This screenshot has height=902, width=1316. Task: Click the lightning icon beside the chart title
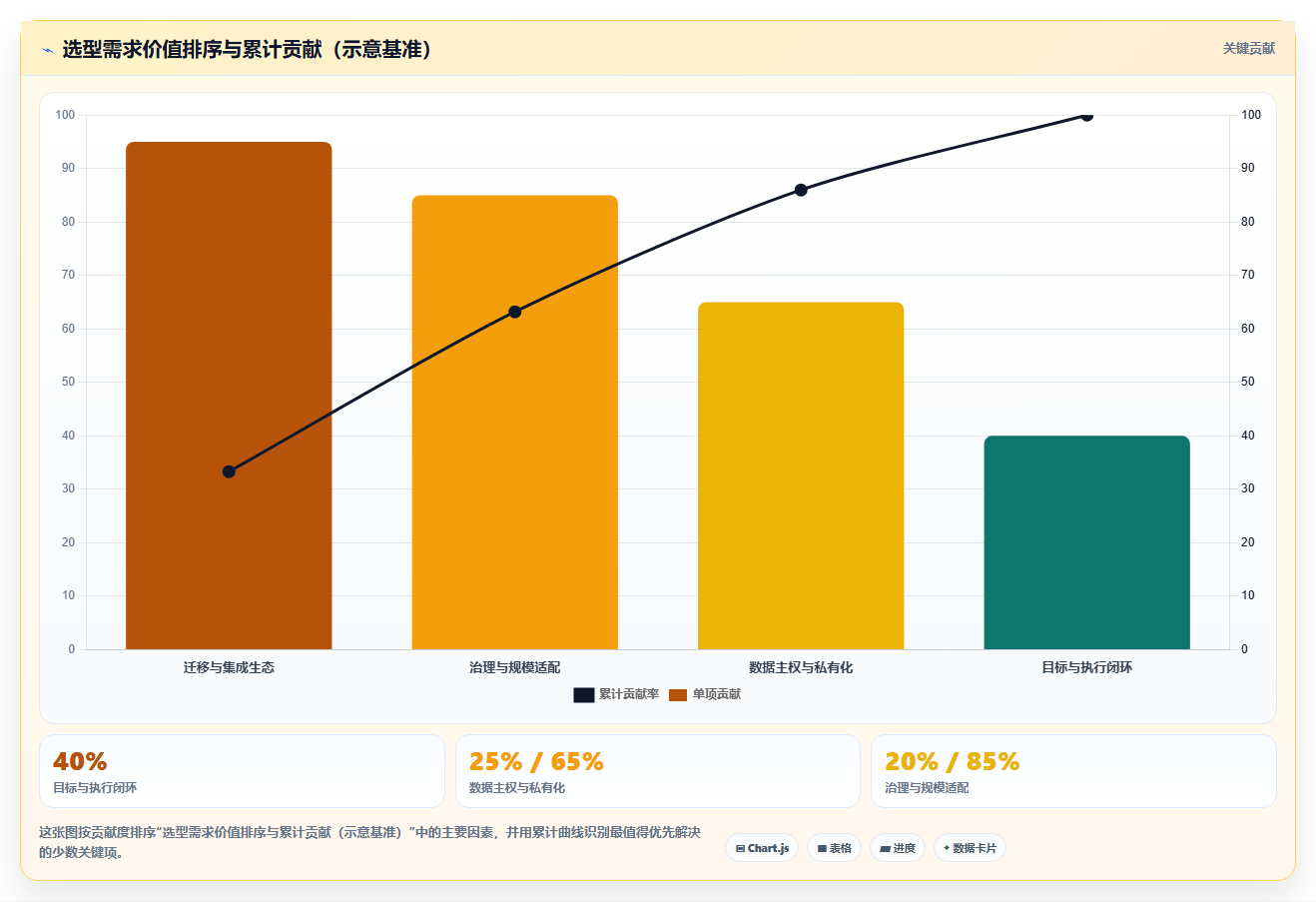47,50
